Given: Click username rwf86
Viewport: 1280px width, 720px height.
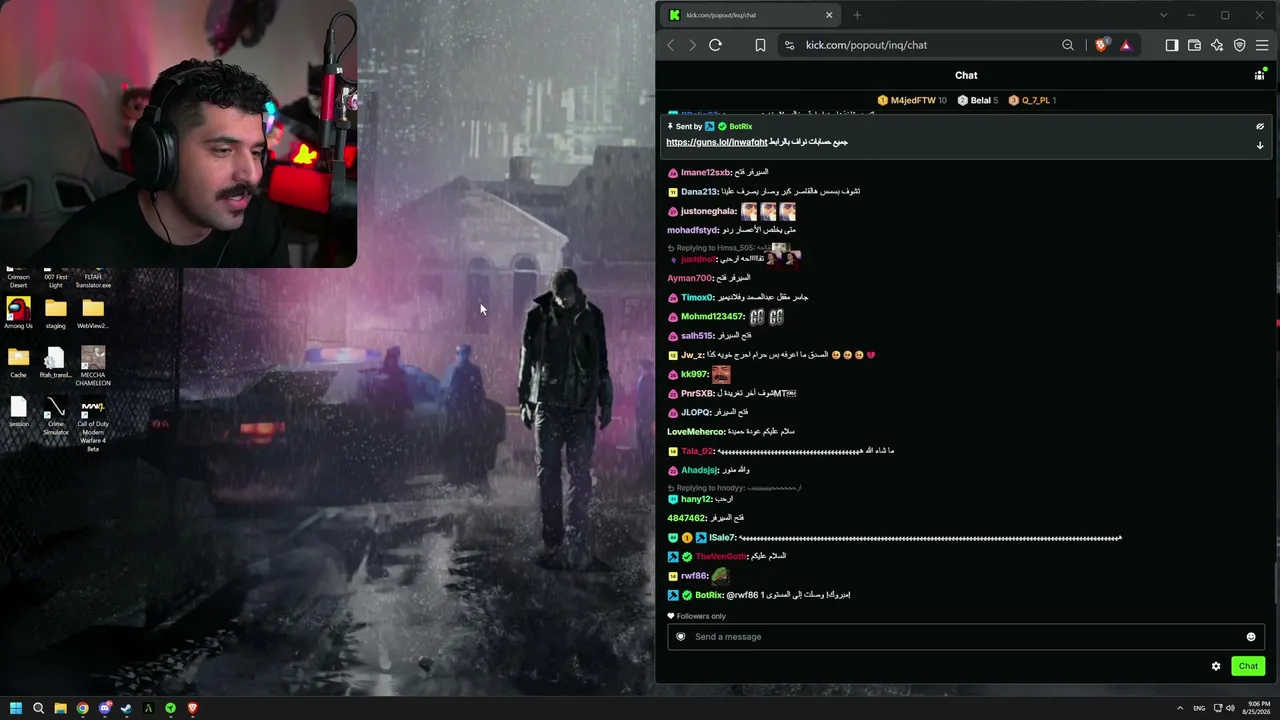Looking at the screenshot, I should [x=694, y=576].
